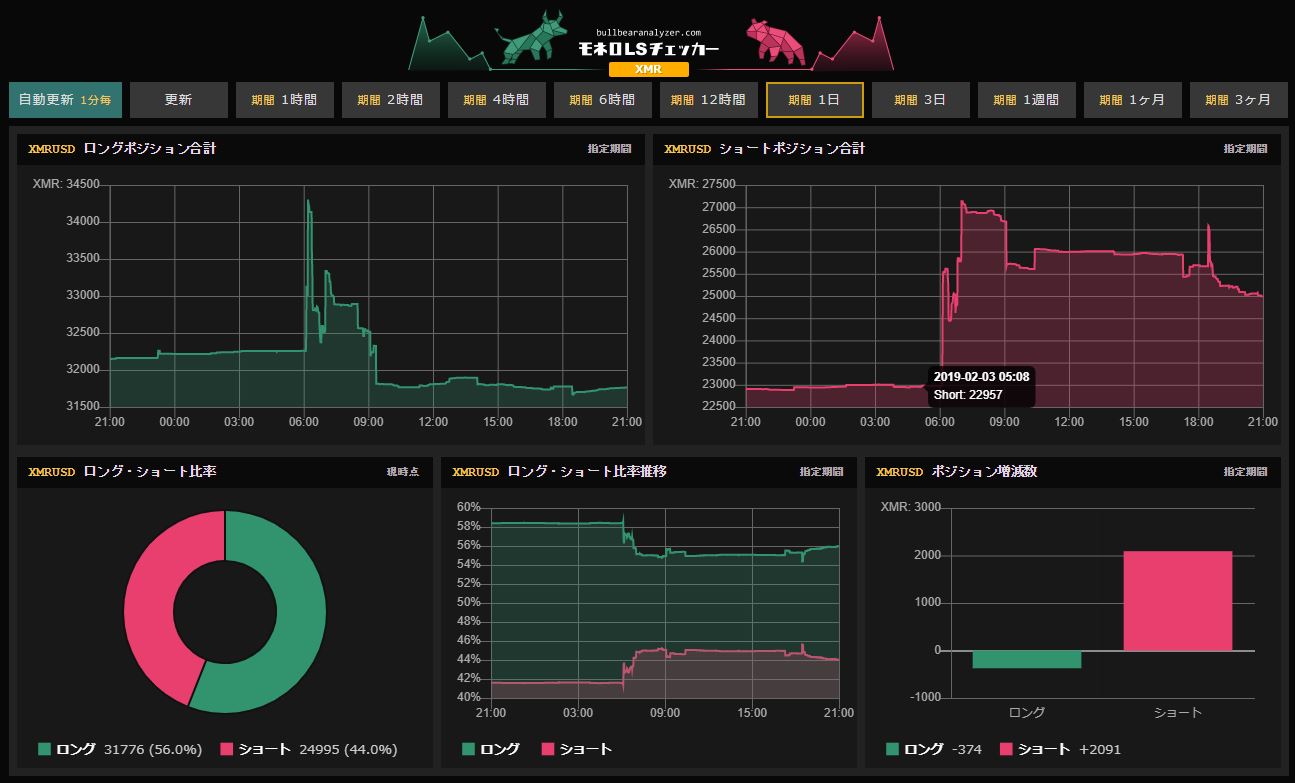The width and height of the screenshot is (1295, 783).
Task: Select the highlighted 期間 1日 period tab
Action: click(x=814, y=99)
